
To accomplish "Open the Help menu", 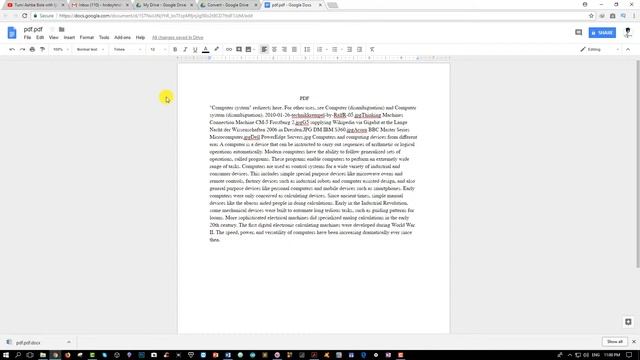I will (140, 38).
